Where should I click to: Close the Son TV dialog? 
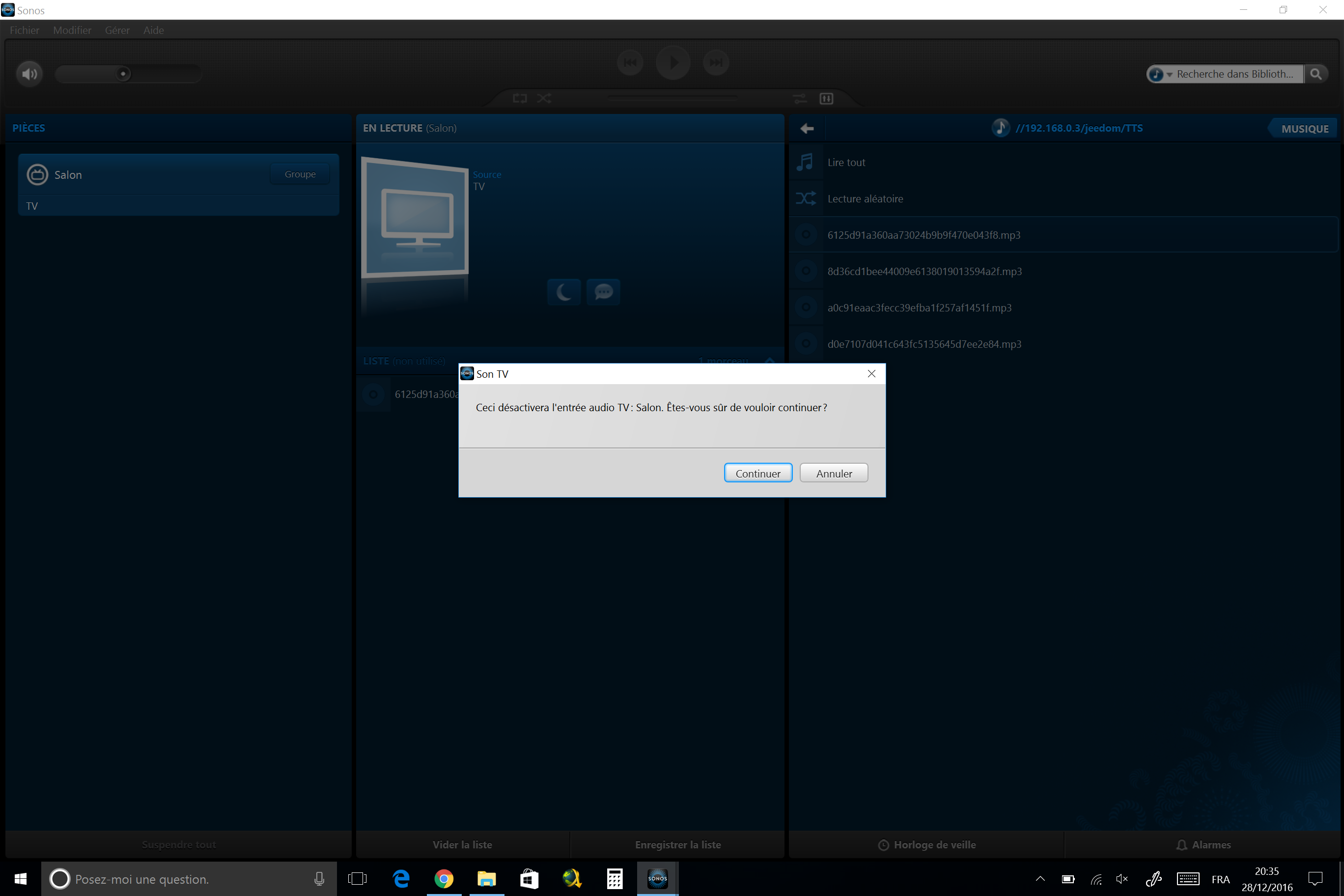(871, 374)
